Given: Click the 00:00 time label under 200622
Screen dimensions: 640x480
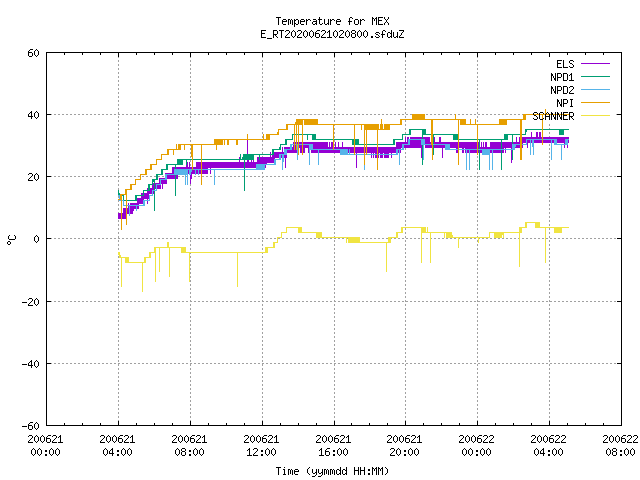Looking at the screenshot, I should [476, 452].
